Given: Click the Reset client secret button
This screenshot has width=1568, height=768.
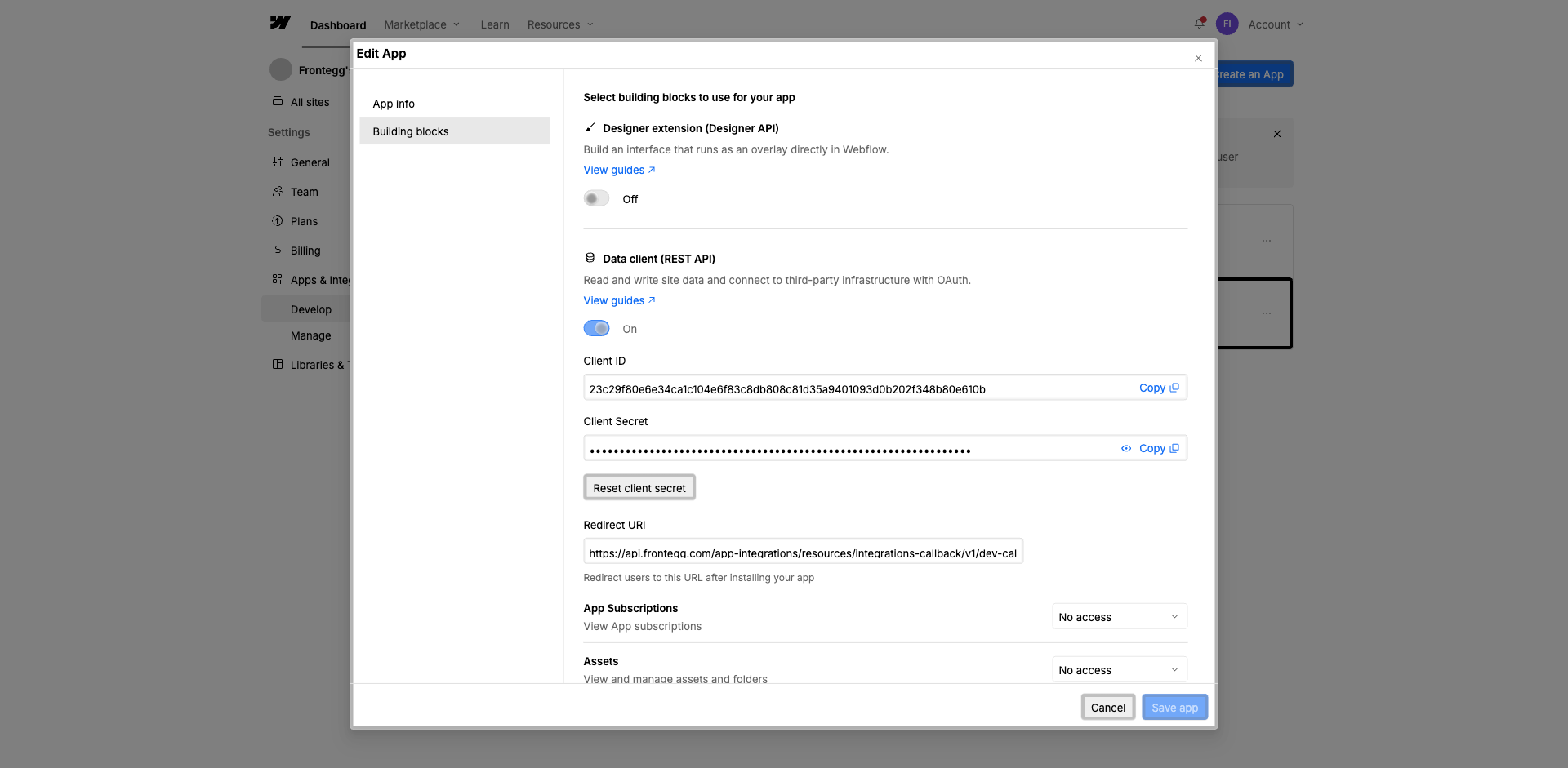Looking at the screenshot, I should pyautogui.click(x=639, y=487).
